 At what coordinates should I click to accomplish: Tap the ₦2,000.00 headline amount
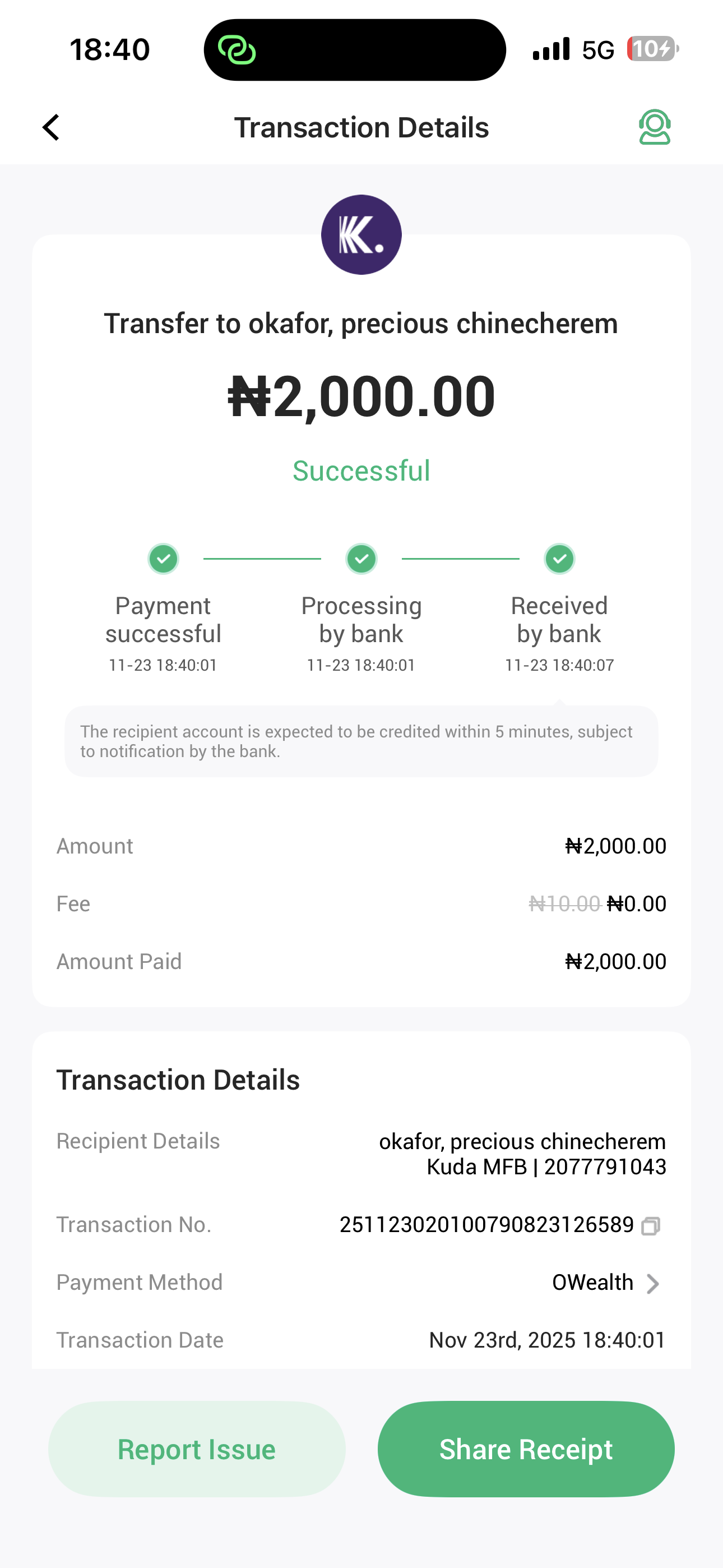361,396
